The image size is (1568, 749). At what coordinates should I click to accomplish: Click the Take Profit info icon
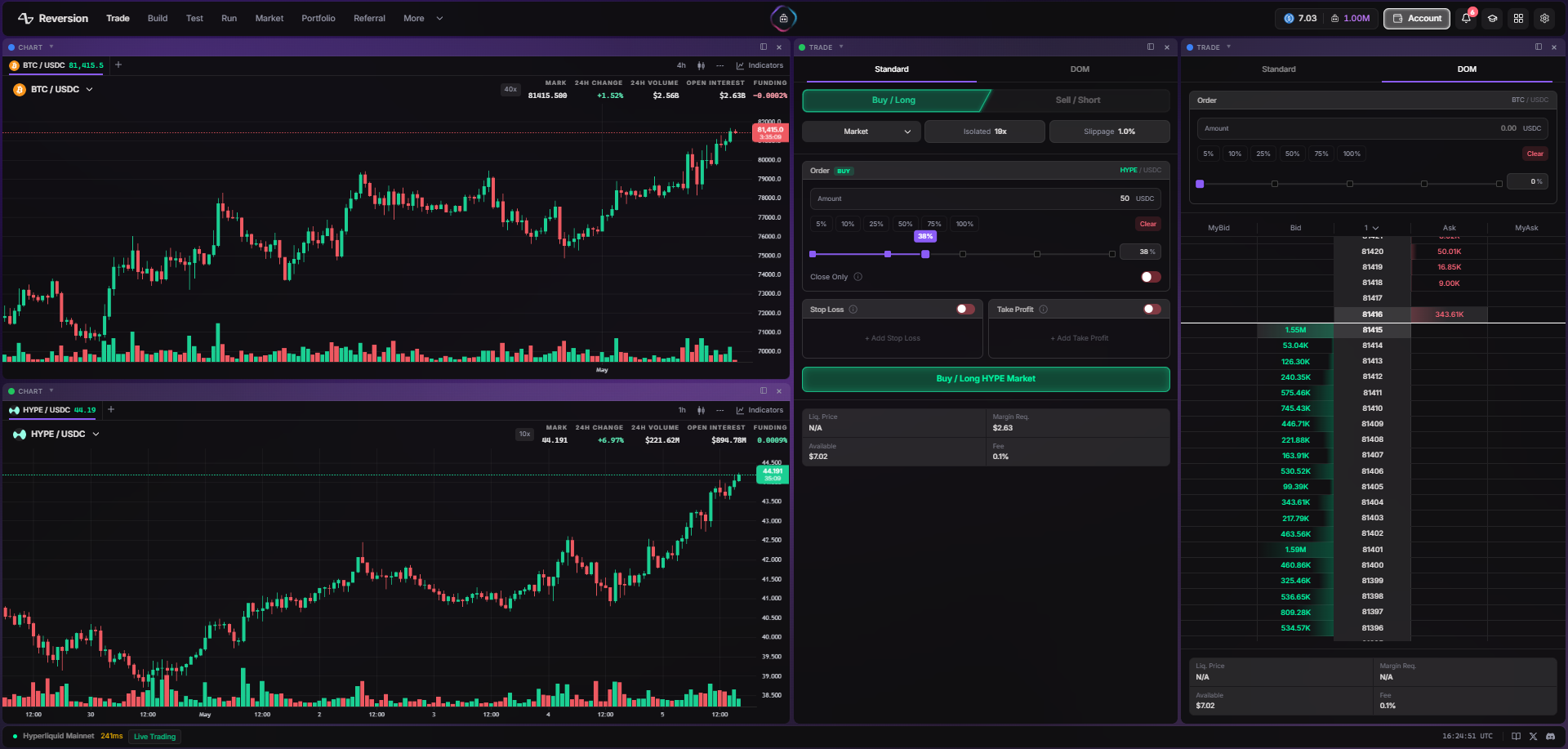click(1044, 310)
